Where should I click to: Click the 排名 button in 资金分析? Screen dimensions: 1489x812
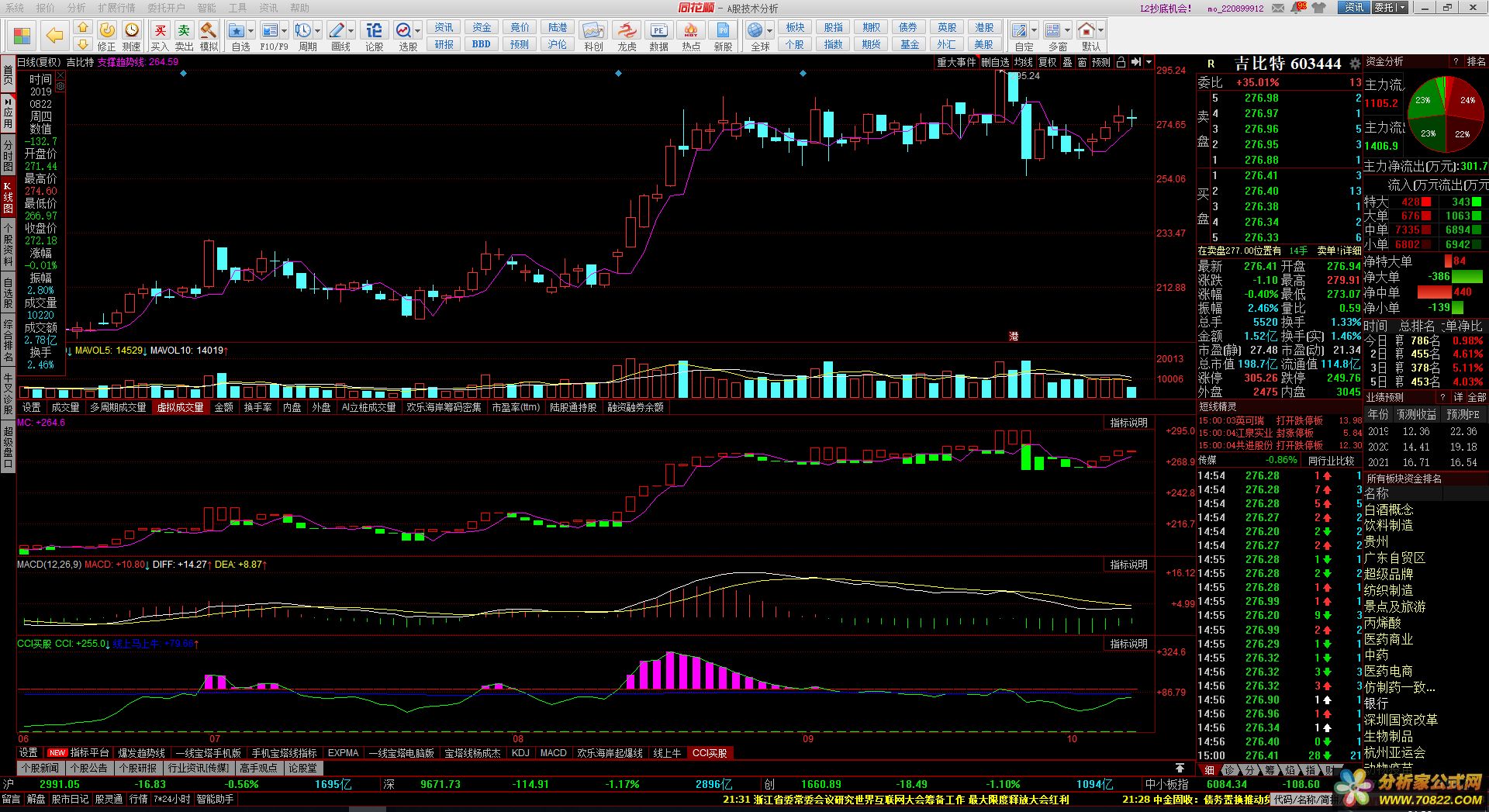1476,62
